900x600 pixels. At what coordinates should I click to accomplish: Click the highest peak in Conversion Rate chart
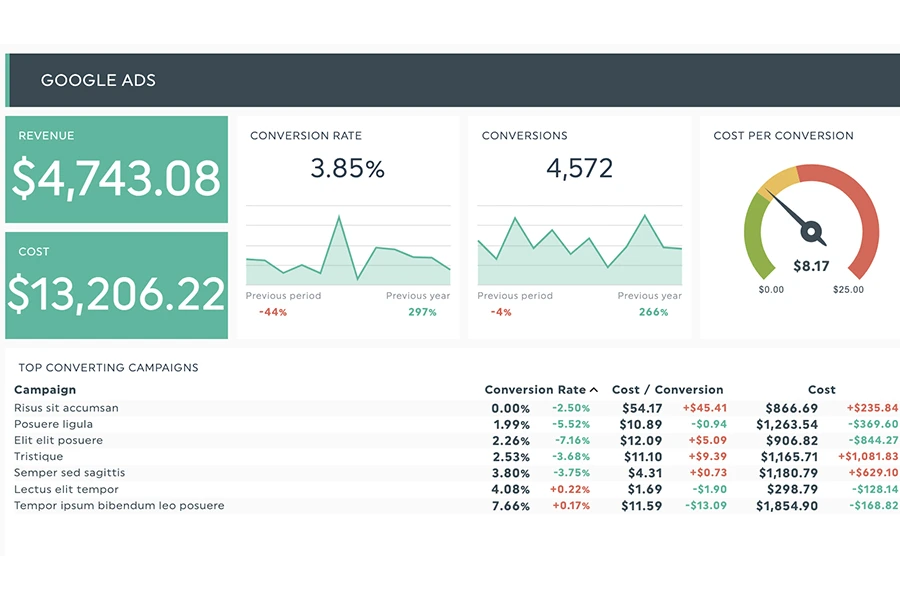click(339, 217)
